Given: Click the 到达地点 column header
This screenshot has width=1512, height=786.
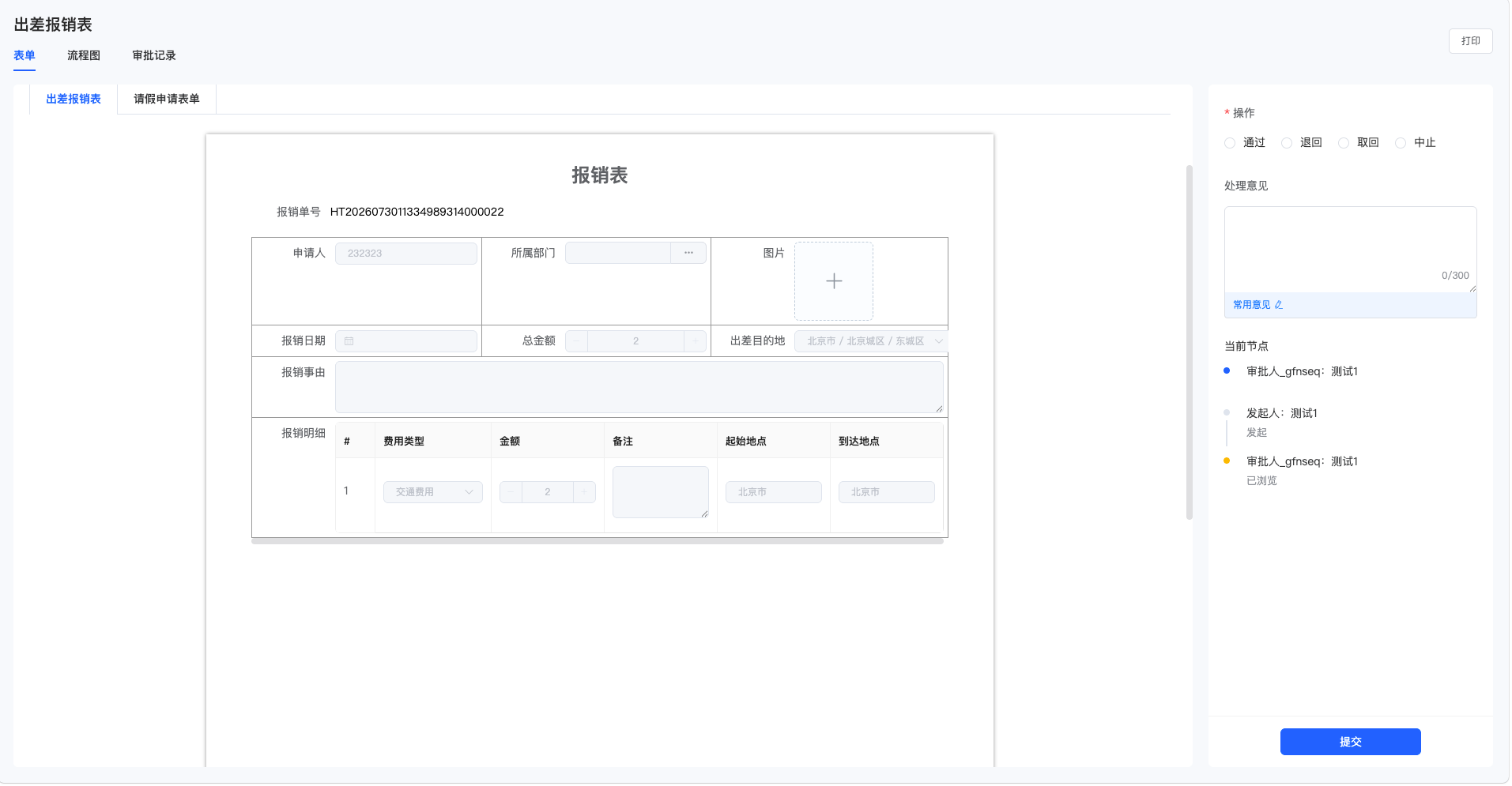Looking at the screenshot, I should (x=859, y=442).
